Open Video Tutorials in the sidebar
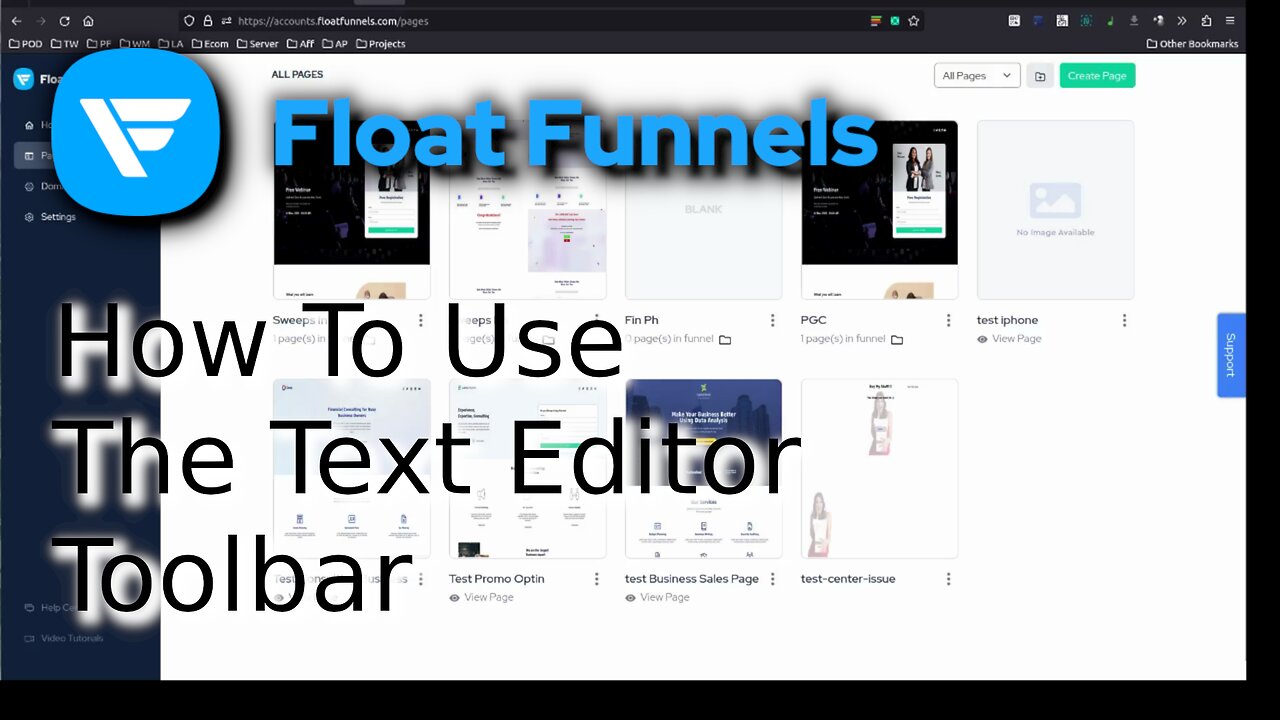The width and height of the screenshot is (1280, 720). click(64, 638)
